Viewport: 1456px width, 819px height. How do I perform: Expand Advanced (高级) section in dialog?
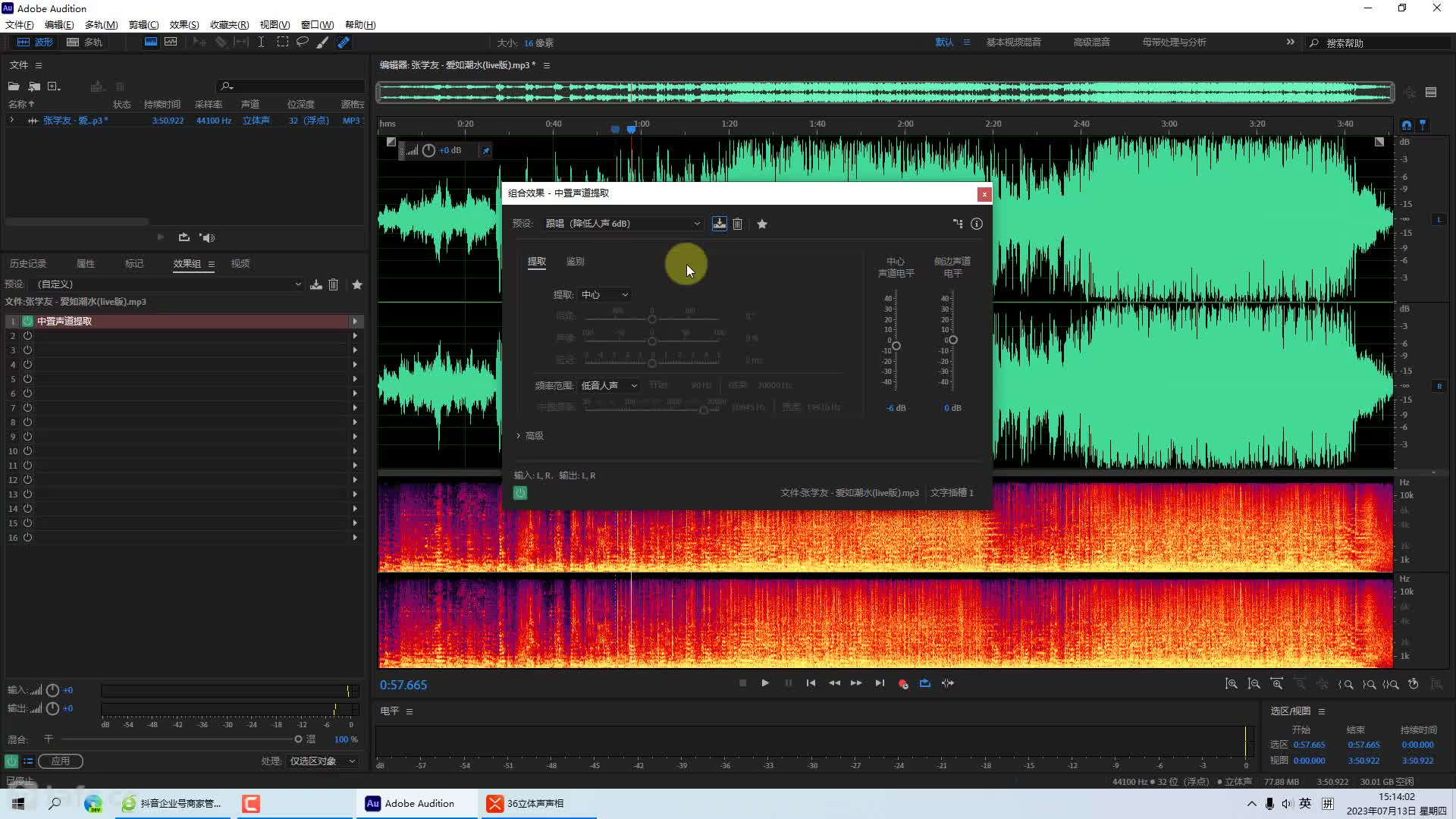pos(530,436)
